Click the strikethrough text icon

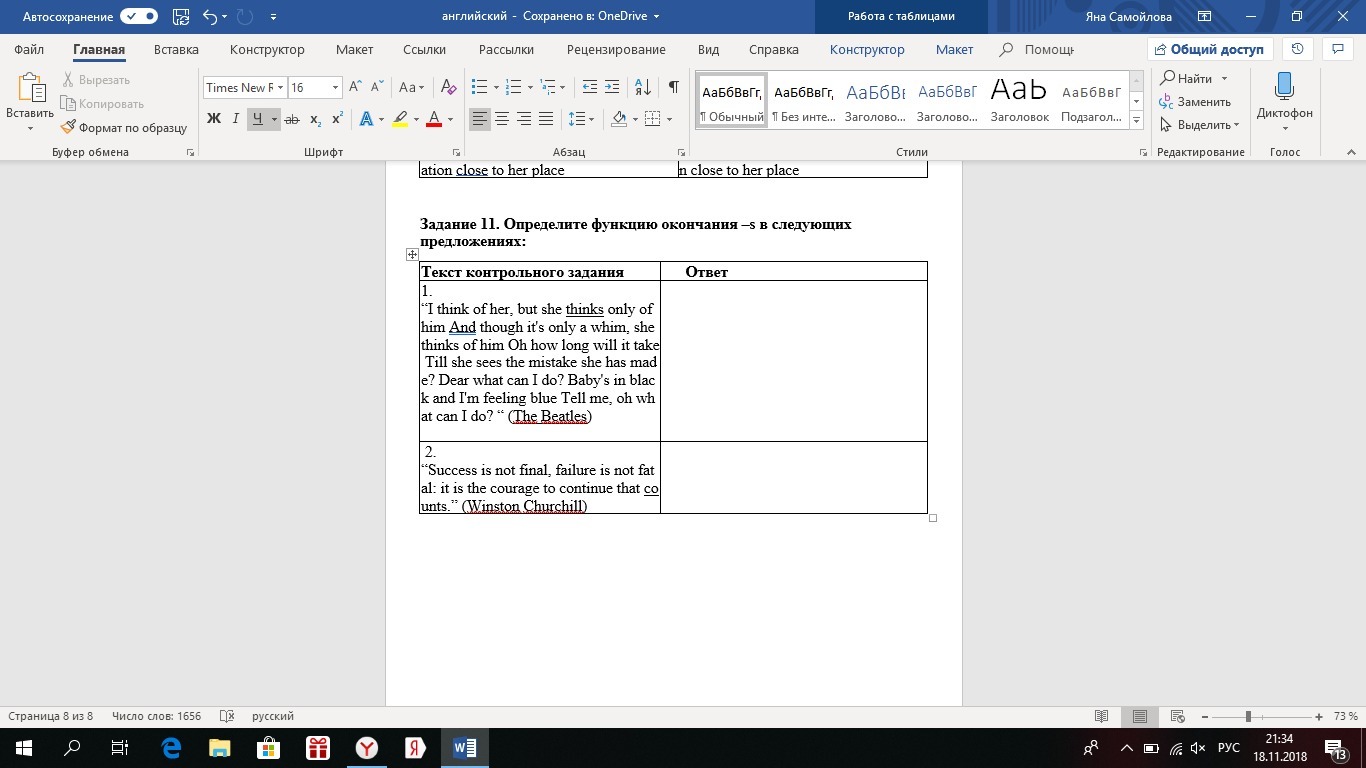(x=292, y=119)
